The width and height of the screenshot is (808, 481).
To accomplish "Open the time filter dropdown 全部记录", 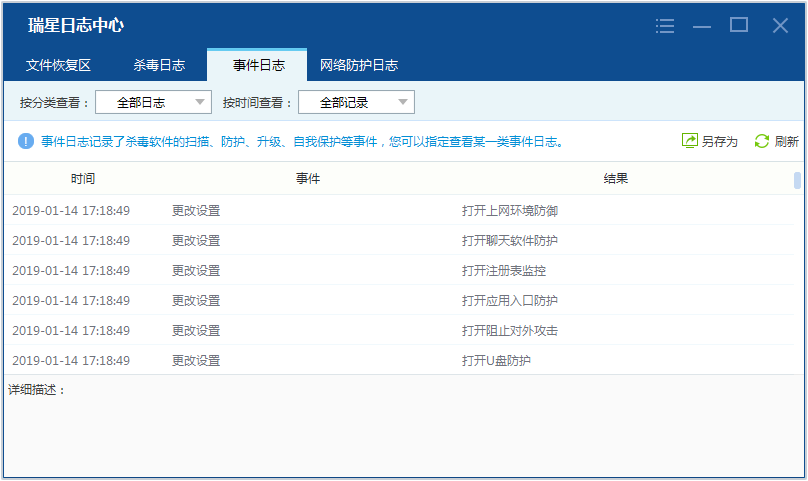I will [355, 102].
